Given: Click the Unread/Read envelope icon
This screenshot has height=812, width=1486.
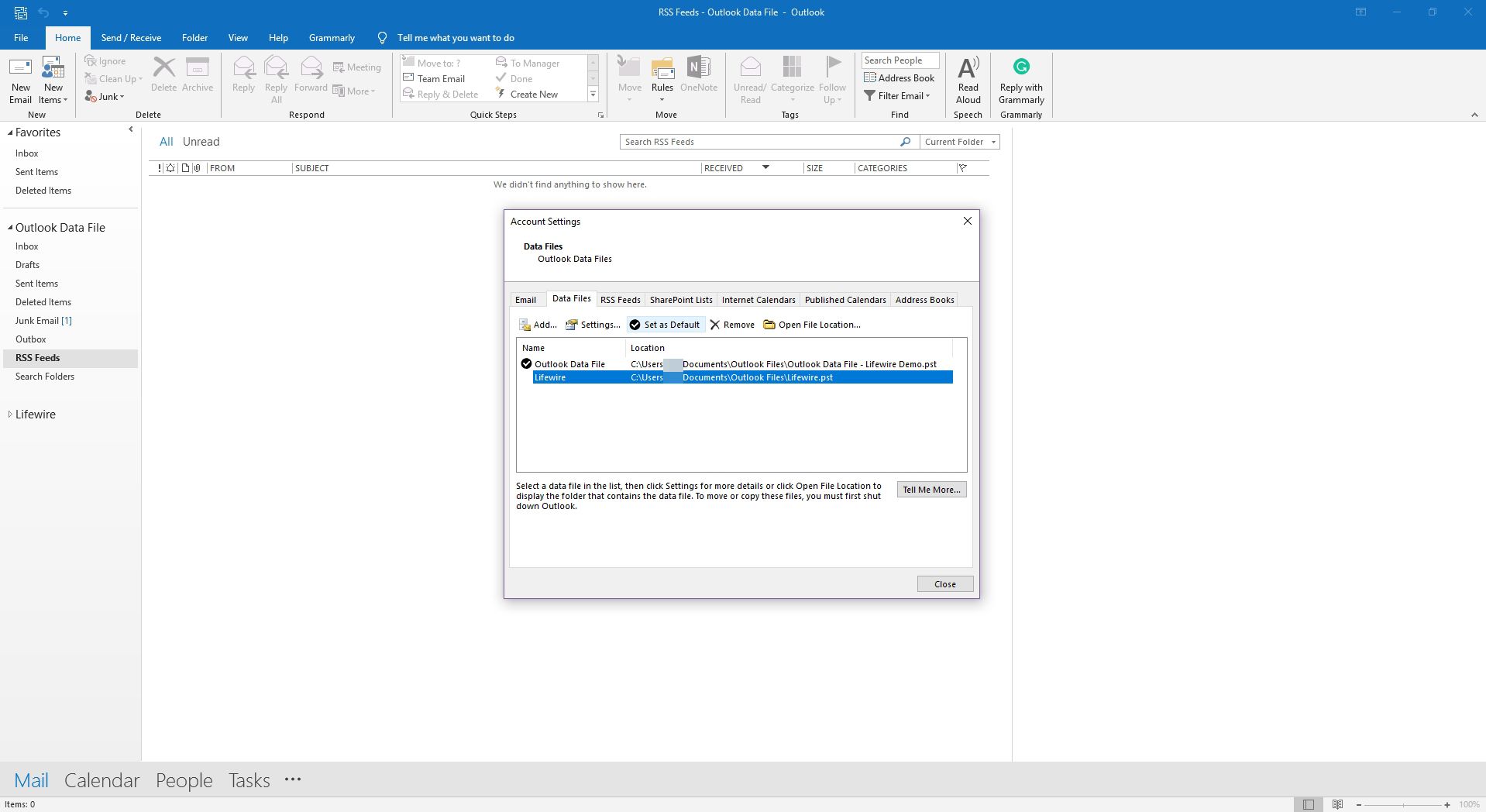Looking at the screenshot, I should point(749,67).
